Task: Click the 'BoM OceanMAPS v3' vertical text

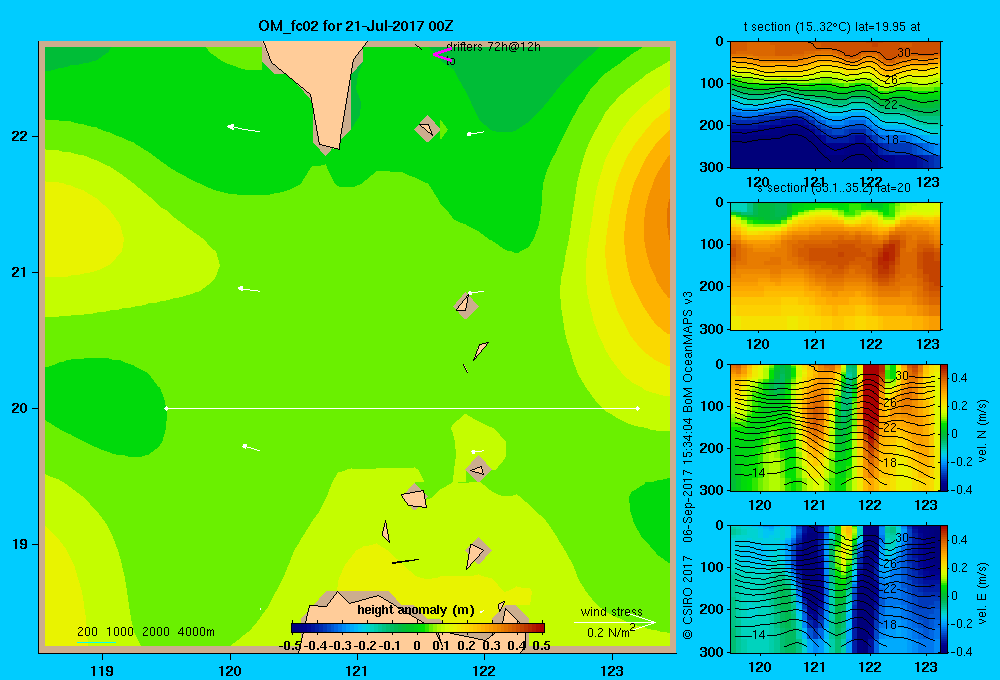Action: point(688,352)
